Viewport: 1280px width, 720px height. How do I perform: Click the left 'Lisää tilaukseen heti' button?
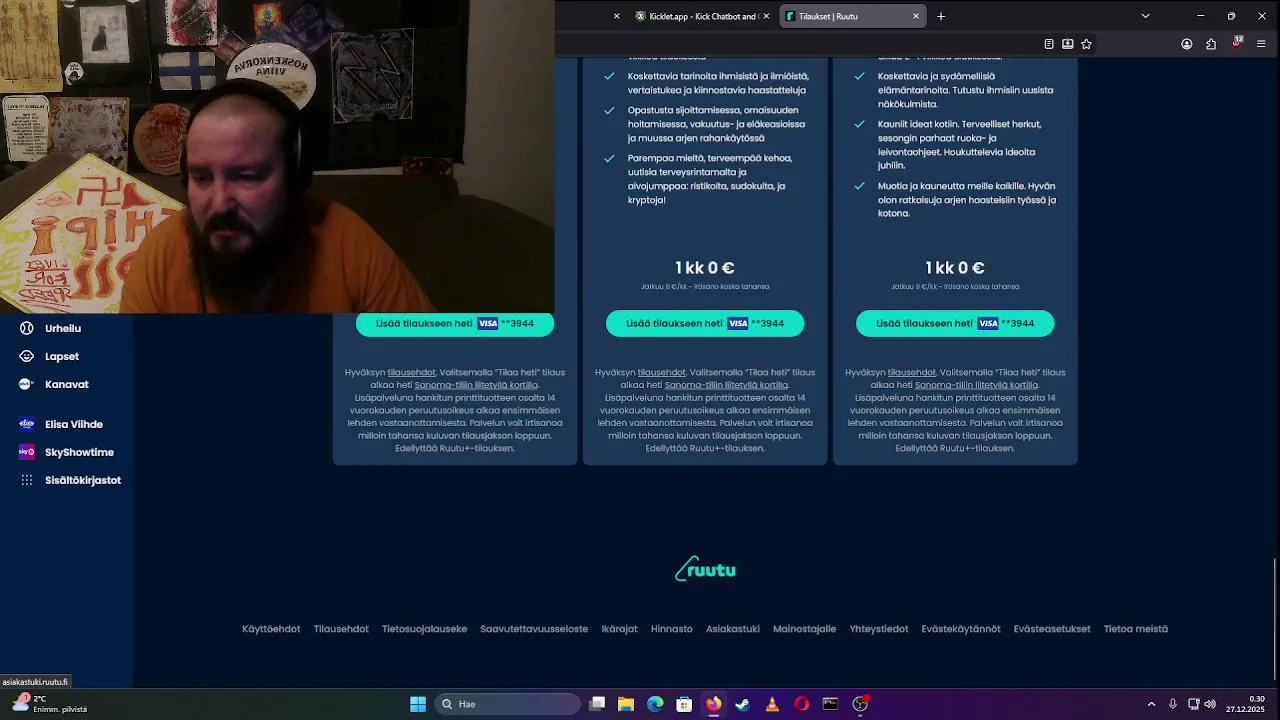(x=455, y=323)
